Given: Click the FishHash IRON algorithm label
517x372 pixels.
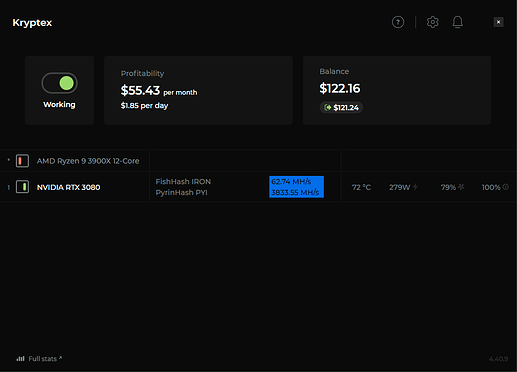Looking at the screenshot, I should click(183, 182).
